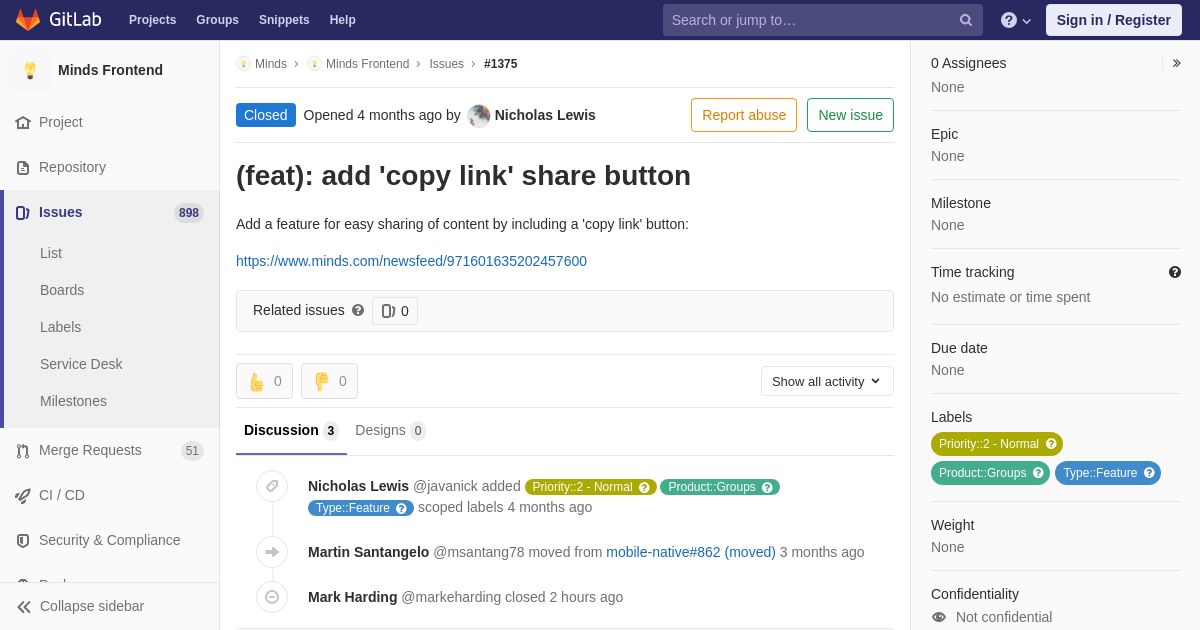1200x630 pixels.
Task: Open the minds.com newsfeed link
Action: tap(411, 261)
